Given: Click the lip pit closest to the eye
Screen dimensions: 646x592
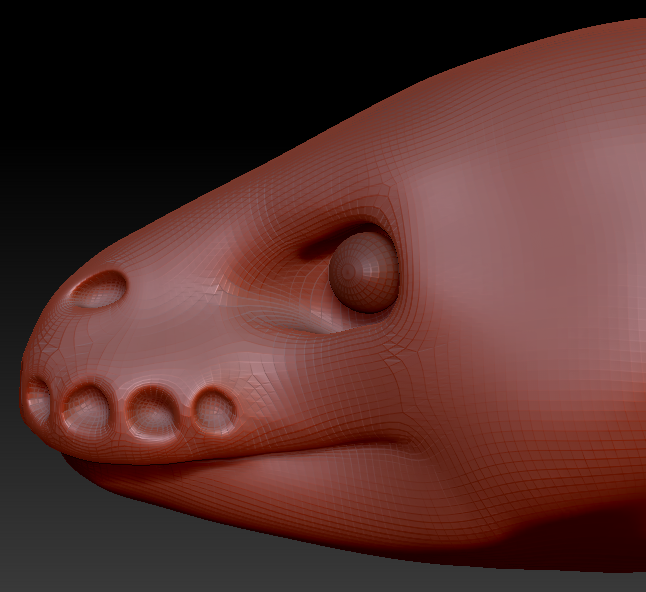Looking at the screenshot, I should pos(215,410).
